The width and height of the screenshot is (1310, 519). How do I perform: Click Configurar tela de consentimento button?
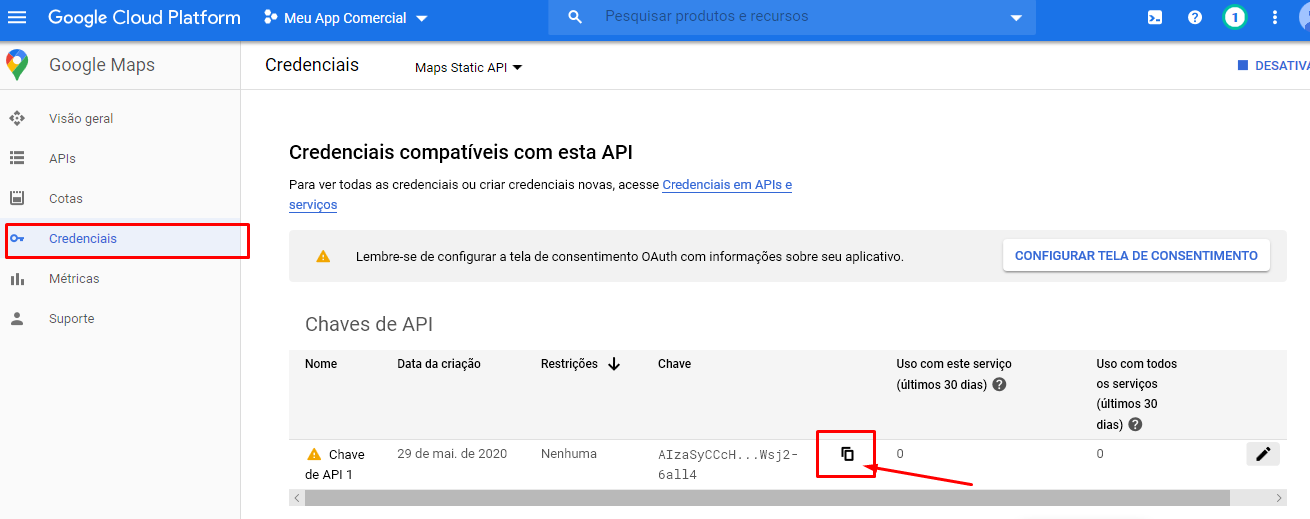click(1136, 256)
